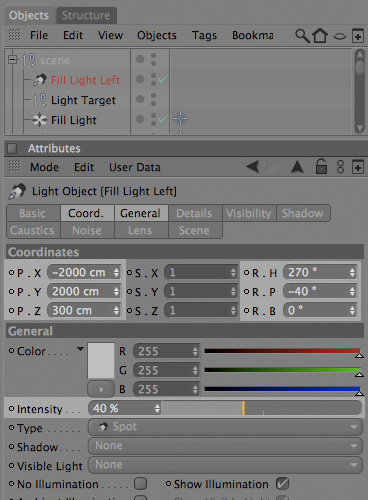Open the light Type dropdown showing Spot
This screenshot has height=500, width=368.
[225, 427]
